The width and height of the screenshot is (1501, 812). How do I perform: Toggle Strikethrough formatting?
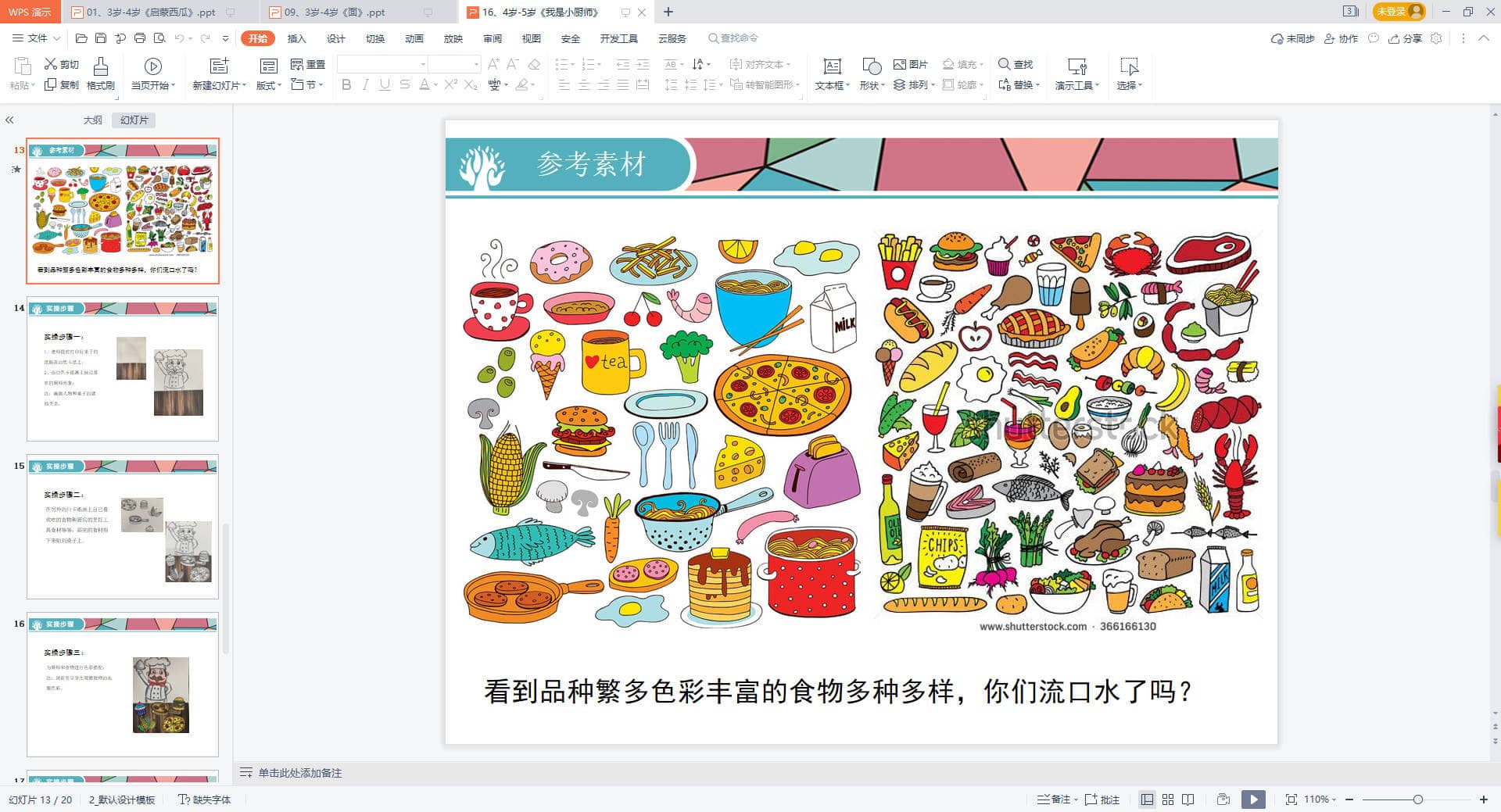(404, 84)
